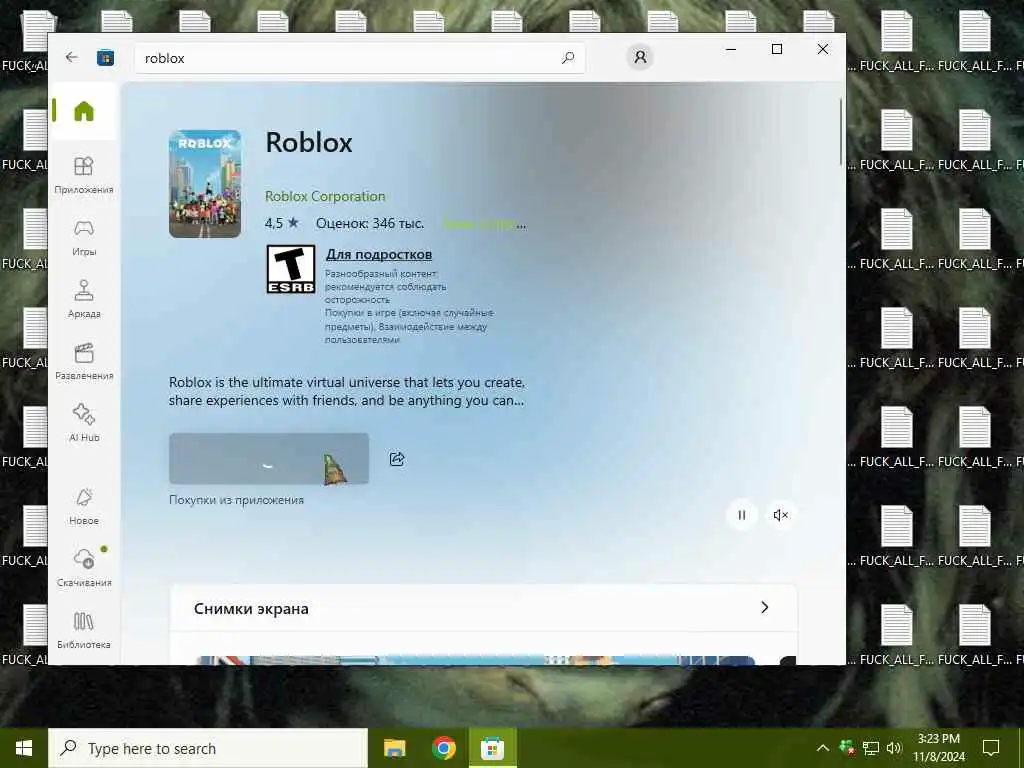Click the network tray icon
1024x768 pixels.
871,748
